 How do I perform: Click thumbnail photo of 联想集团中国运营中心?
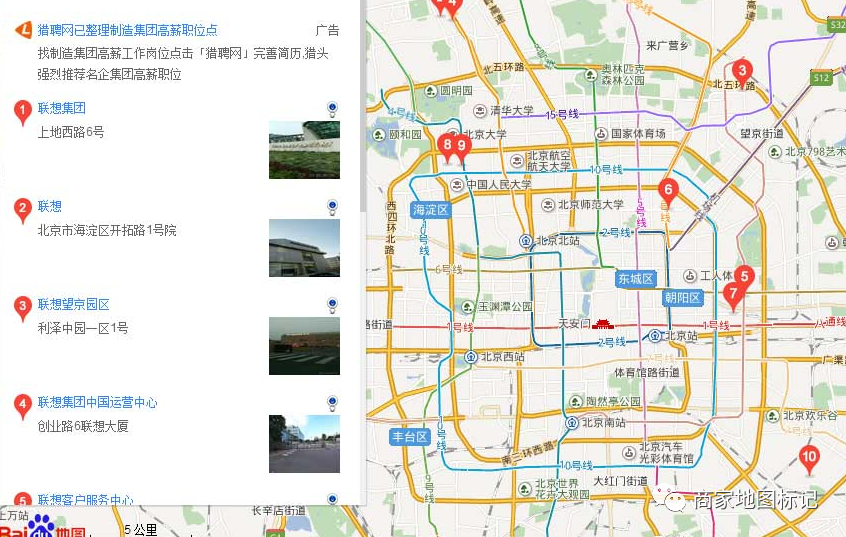tap(304, 444)
